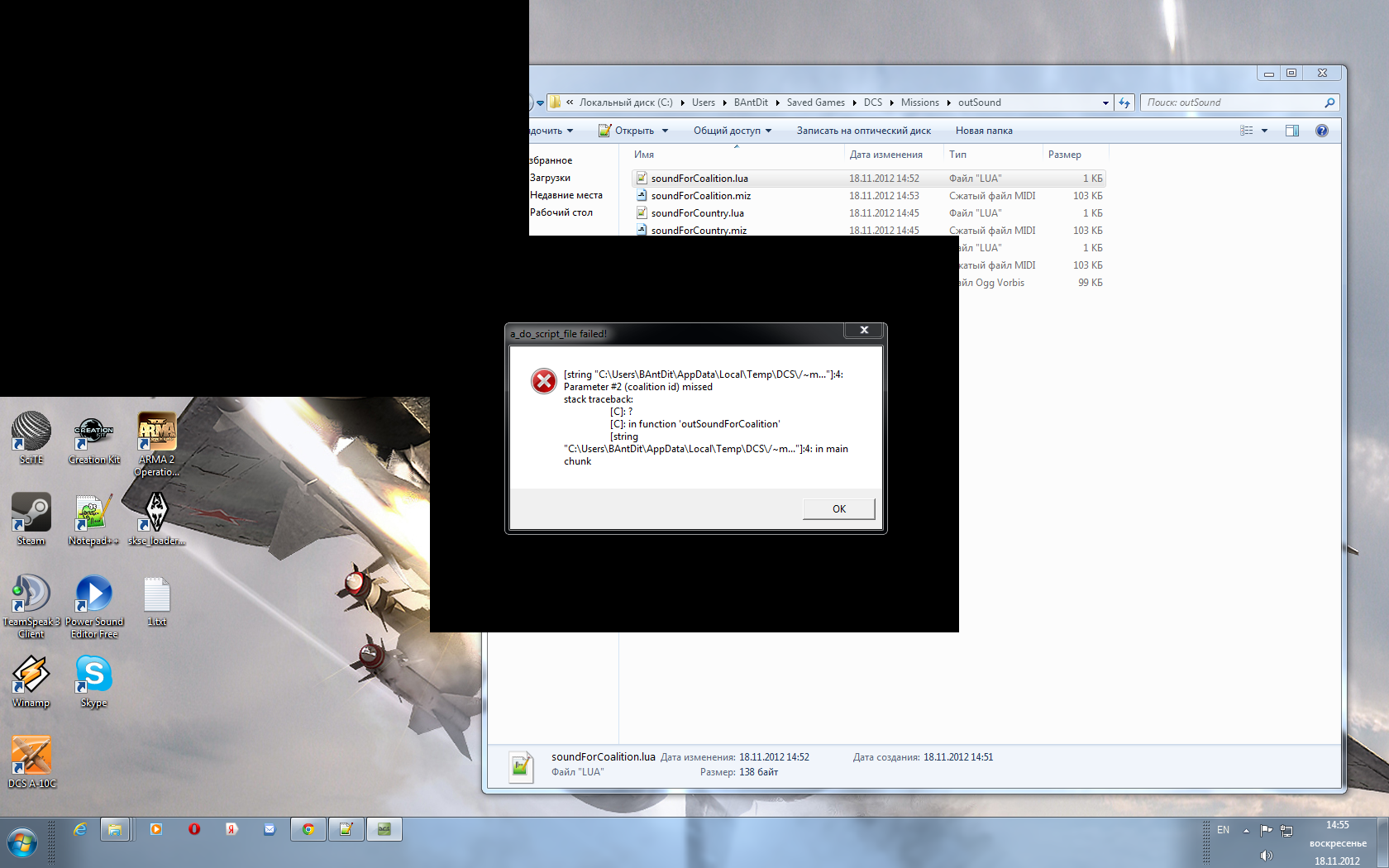Select the file soundForCoalition.miz
This screenshot has height=868, width=1389.
click(x=868, y=196)
